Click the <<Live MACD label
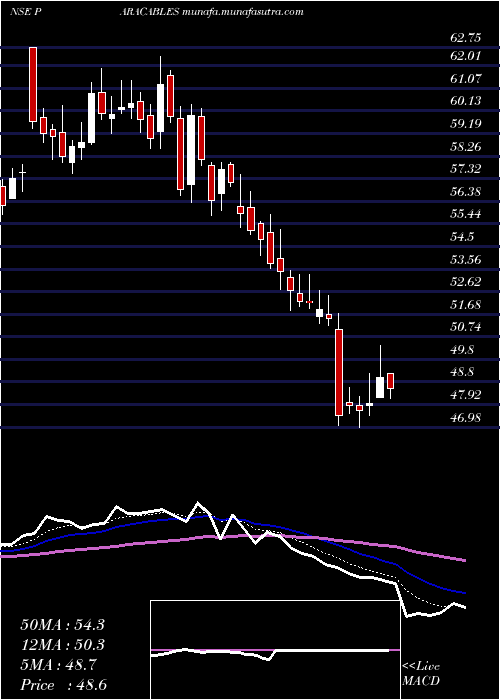The width and height of the screenshot is (500, 700). pyautogui.click(x=421, y=674)
